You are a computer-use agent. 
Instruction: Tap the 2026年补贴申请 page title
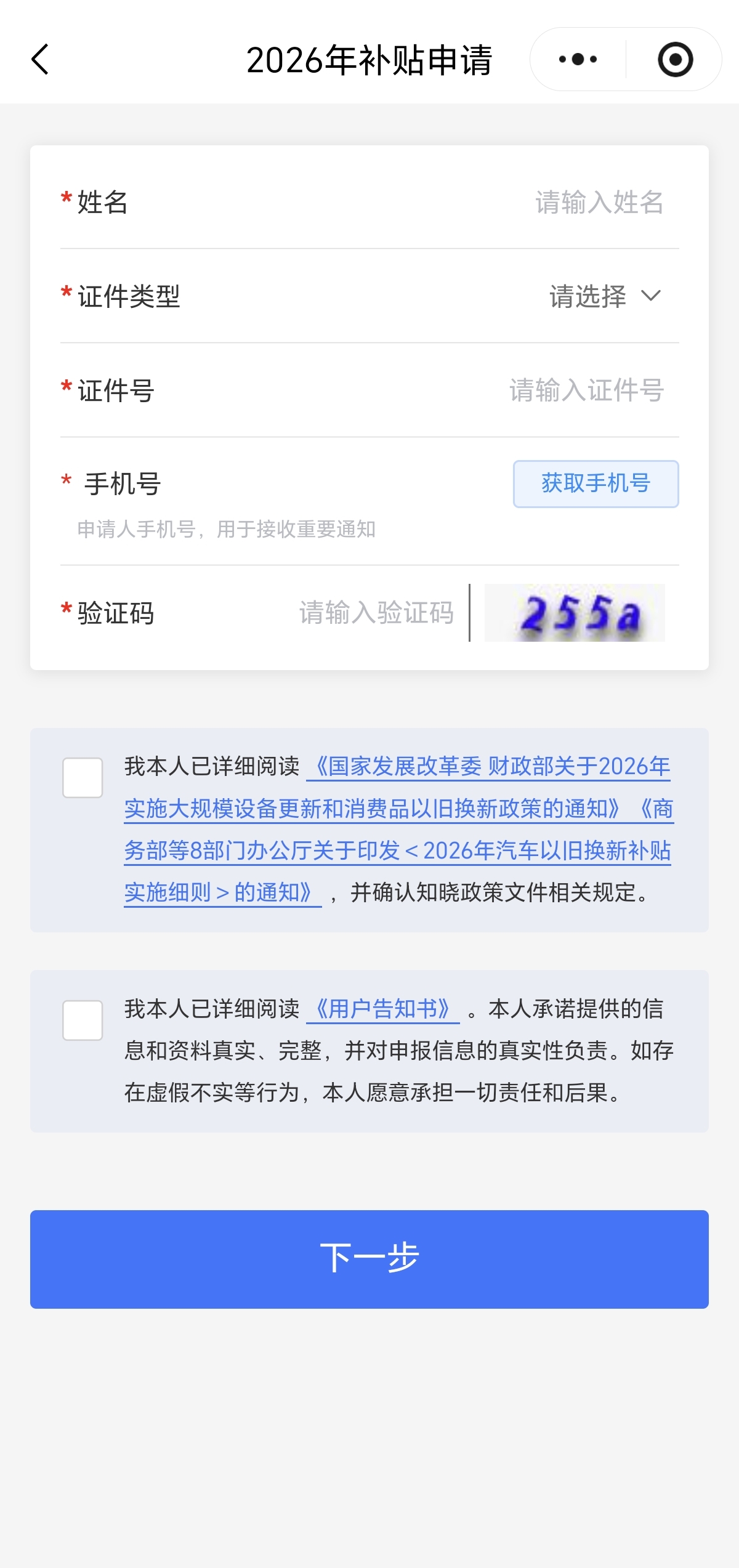pos(369,60)
